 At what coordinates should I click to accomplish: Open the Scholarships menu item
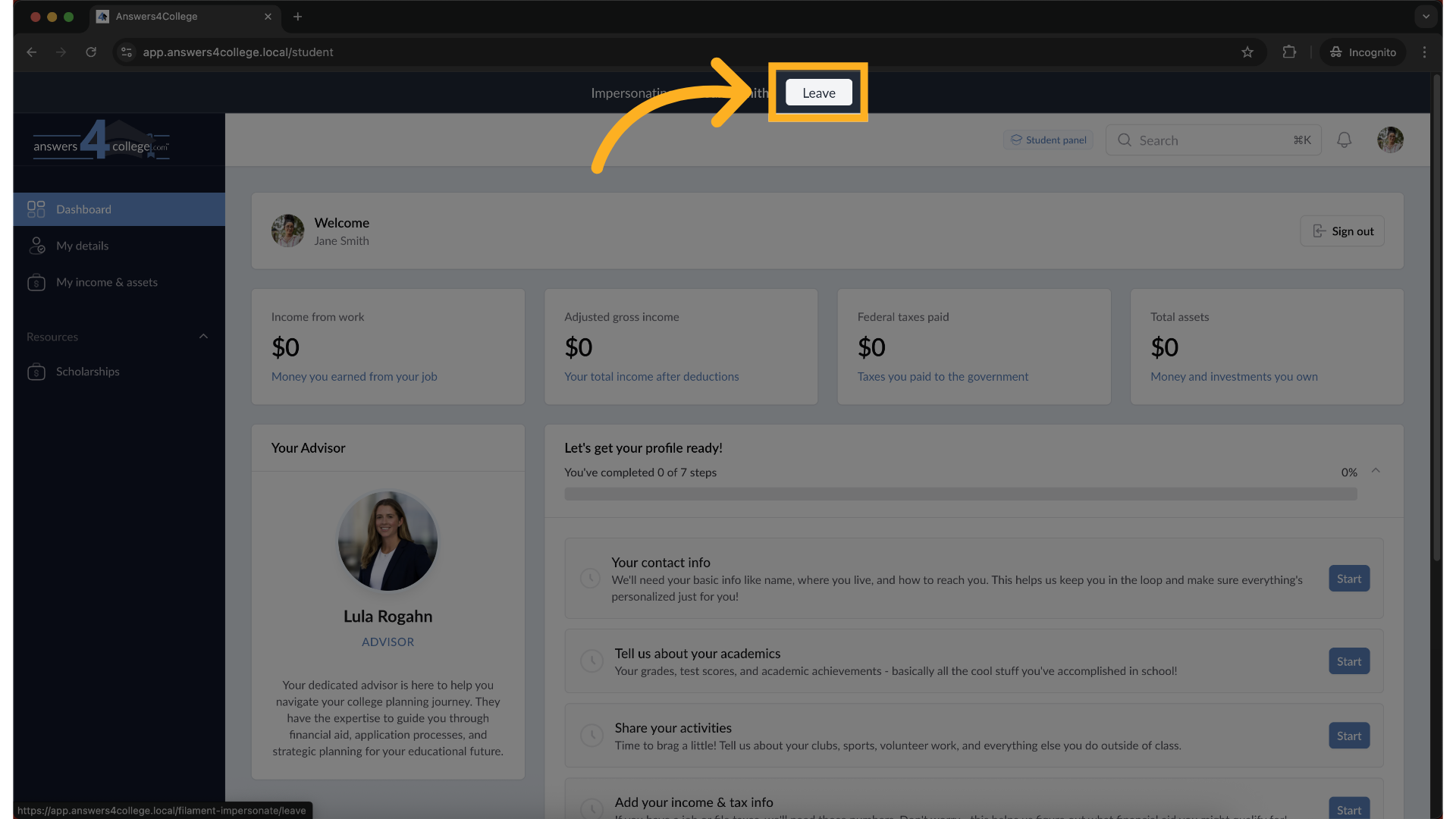(88, 372)
